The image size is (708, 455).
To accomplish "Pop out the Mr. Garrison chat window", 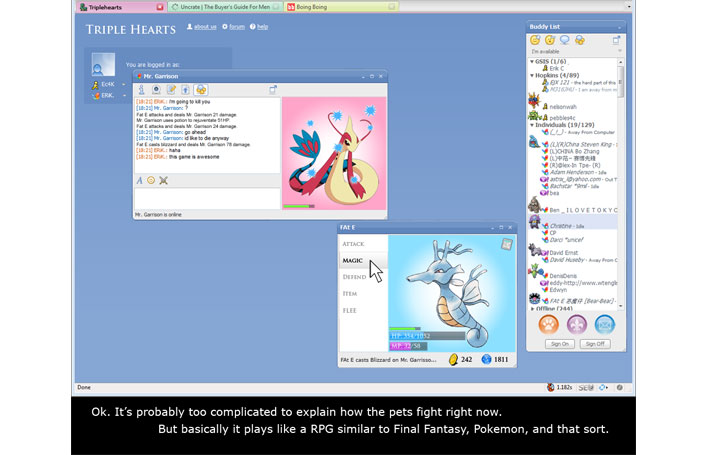I will [x=272, y=90].
